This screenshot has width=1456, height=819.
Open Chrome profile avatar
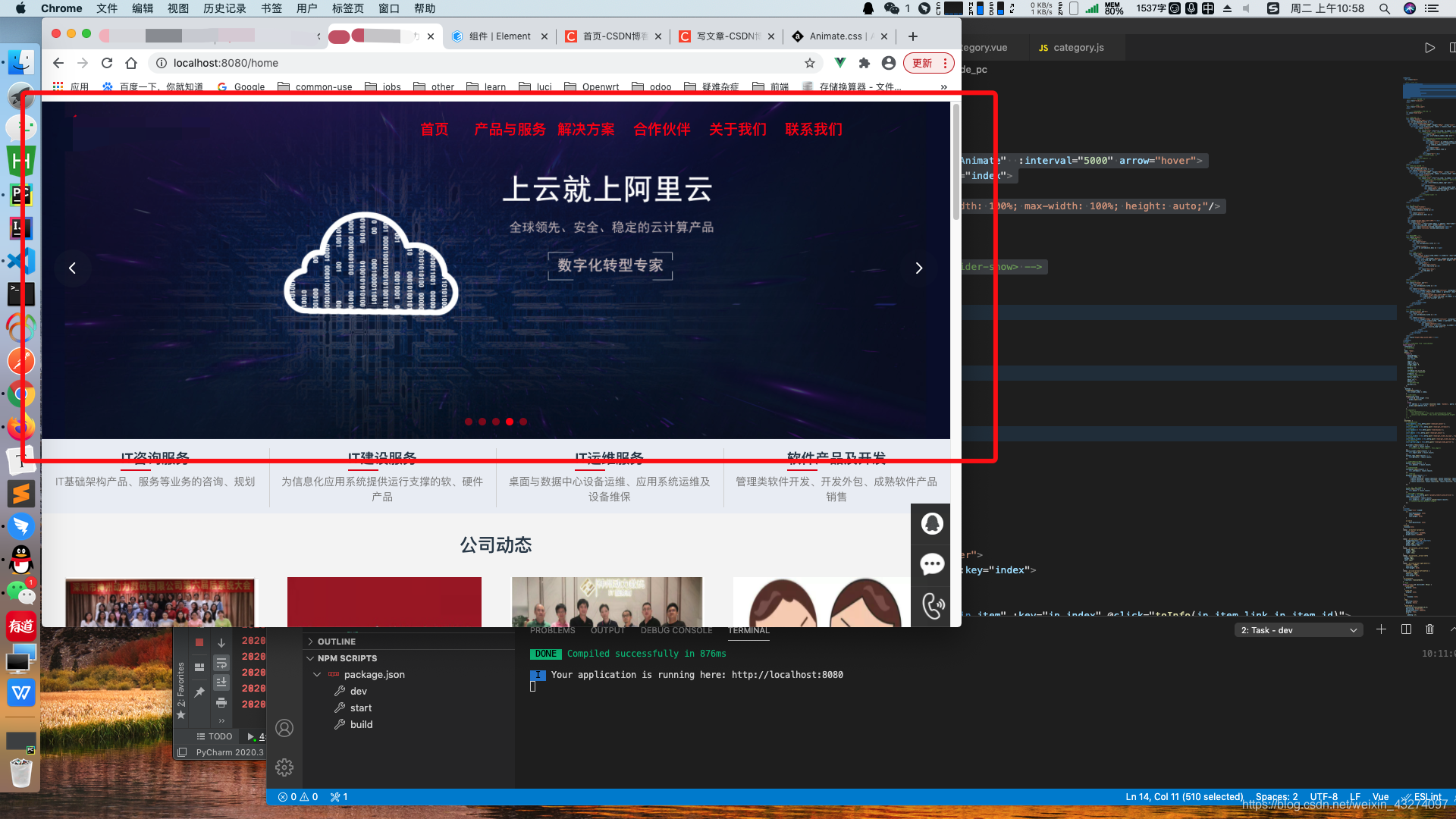[x=889, y=63]
